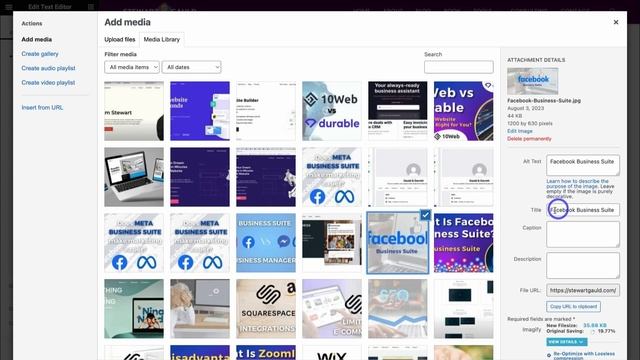
Task: Open the All media items dropdown
Action: 132,67
